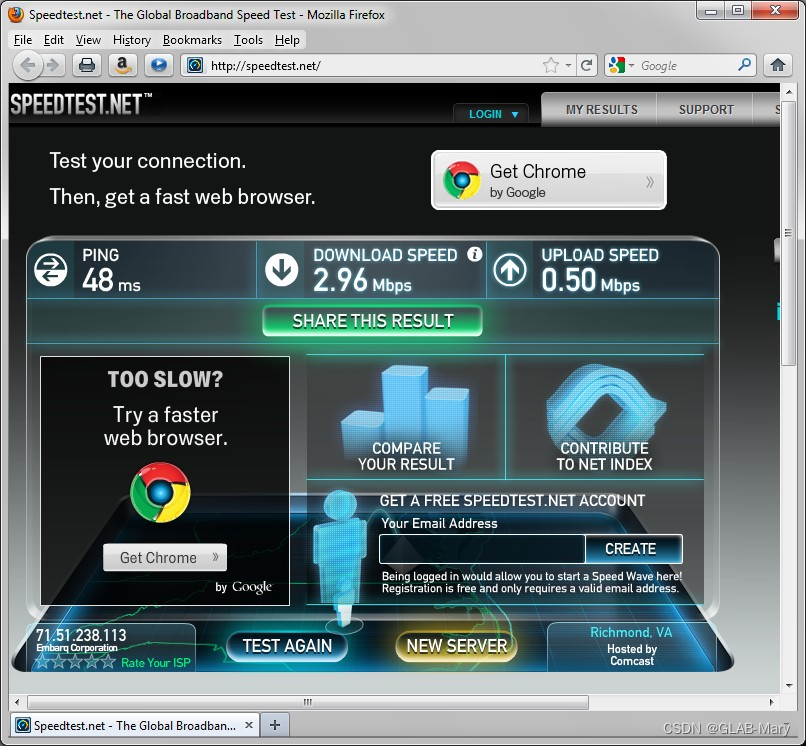Open the Help menu

click(x=287, y=40)
